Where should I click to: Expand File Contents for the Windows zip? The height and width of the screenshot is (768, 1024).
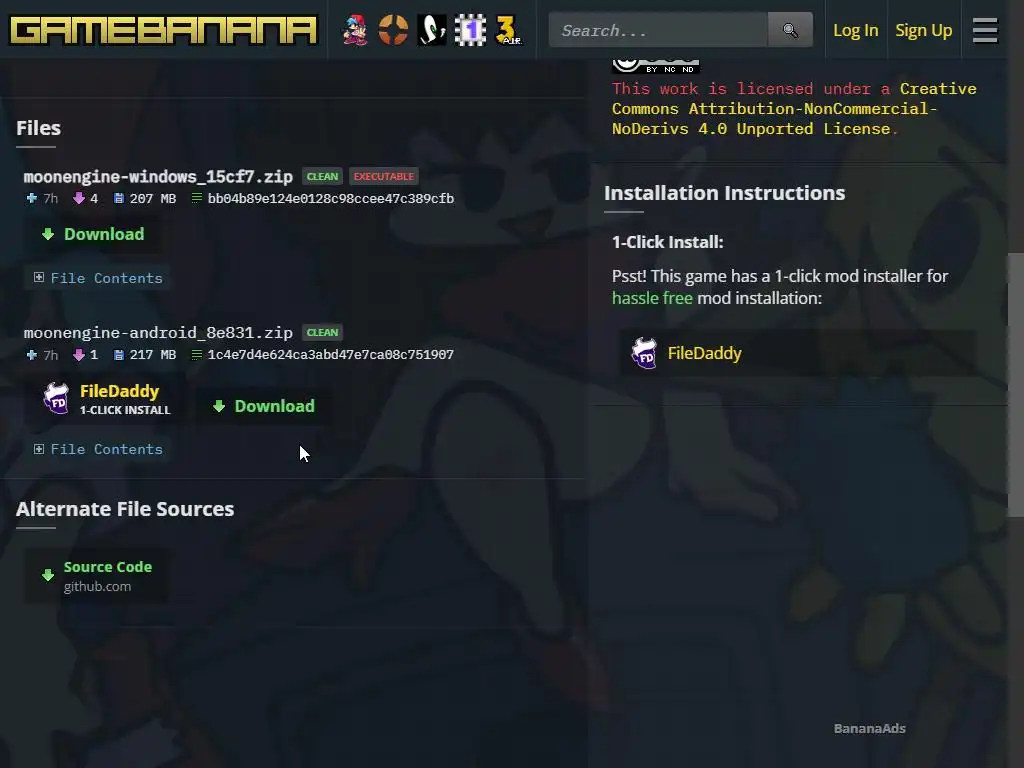pyautogui.click(x=98, y=278)
